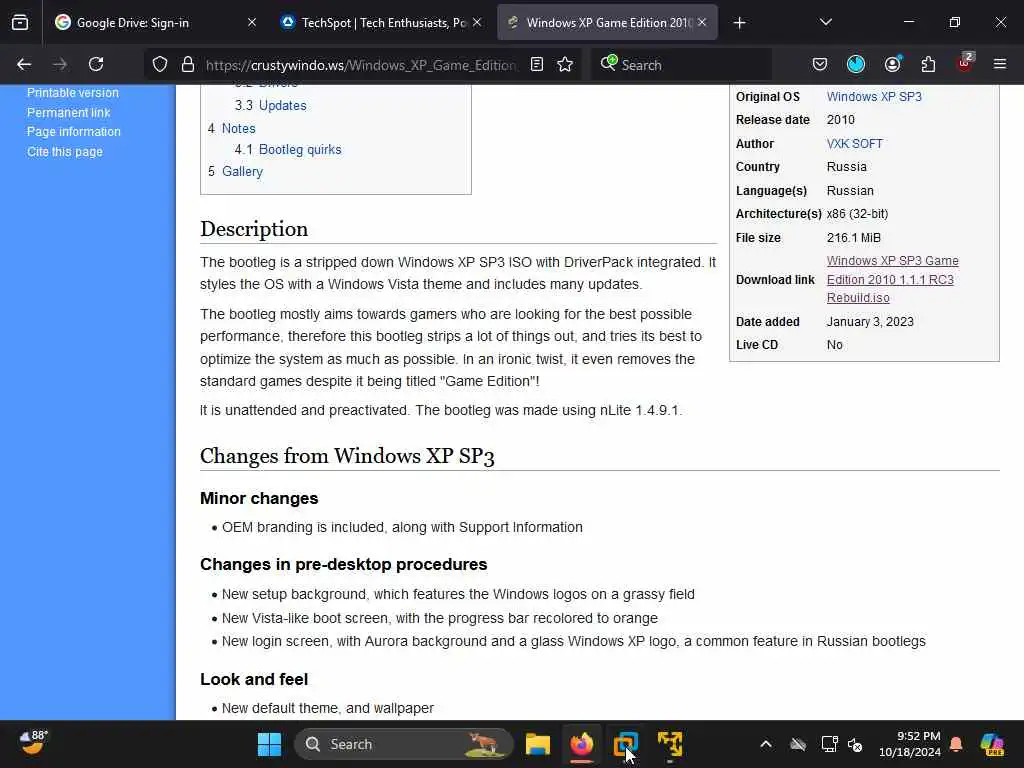
Task: Click the 'Look and feel' subheading
Action: [254, 679]
